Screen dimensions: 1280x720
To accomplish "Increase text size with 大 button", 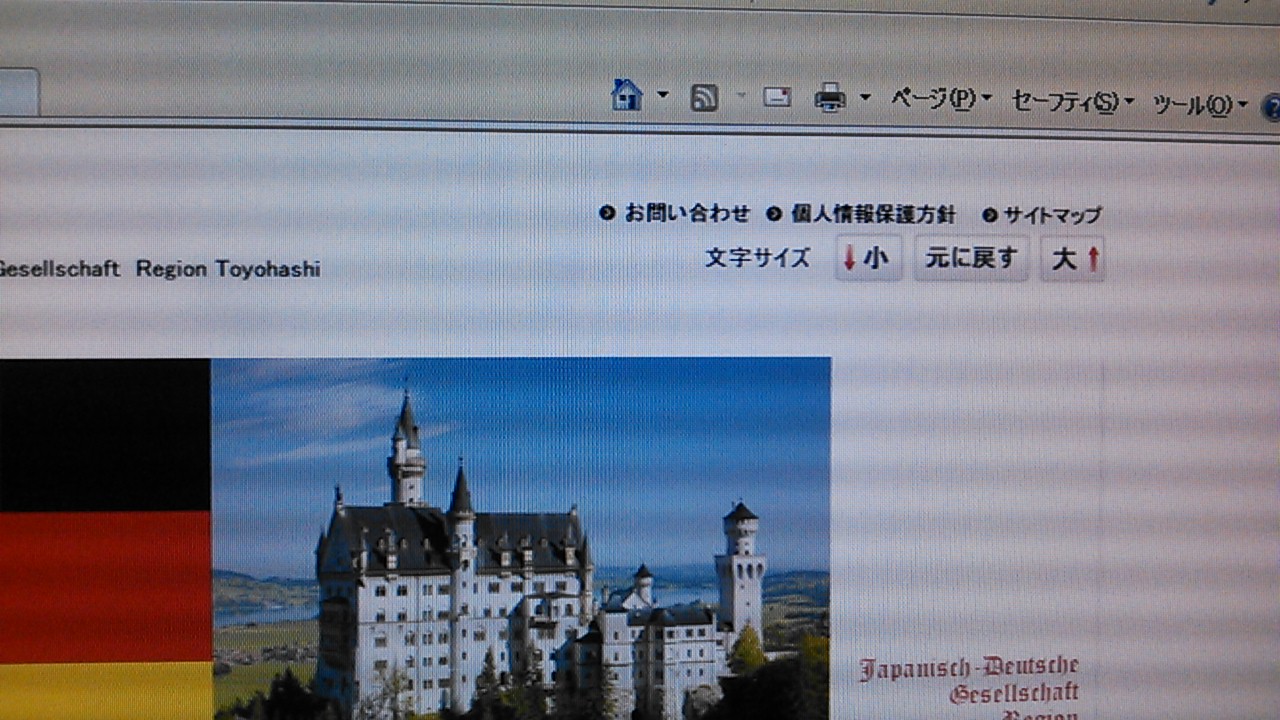I will point(1073,260).
